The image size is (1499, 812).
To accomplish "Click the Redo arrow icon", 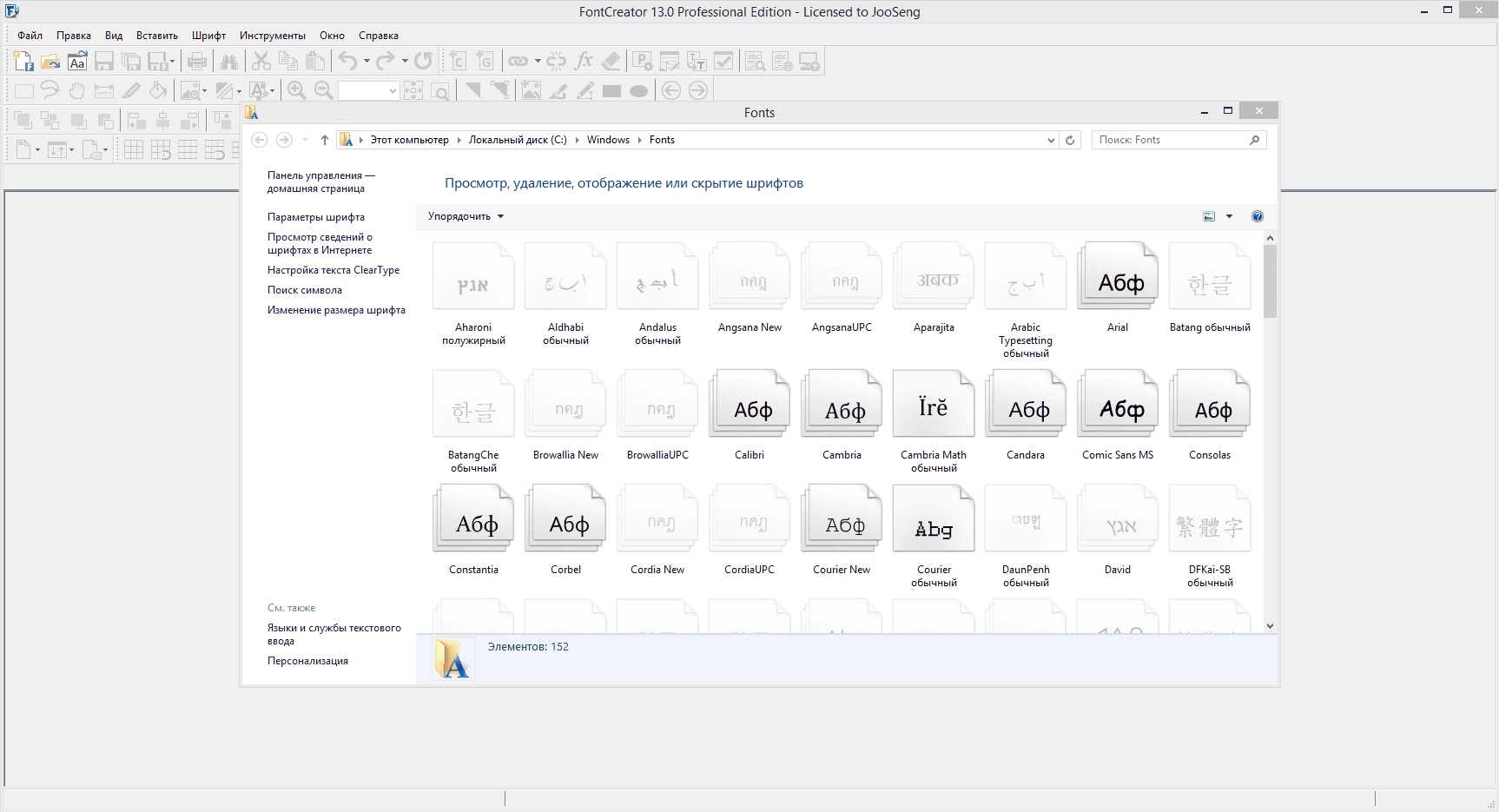I will click(386, 61).
